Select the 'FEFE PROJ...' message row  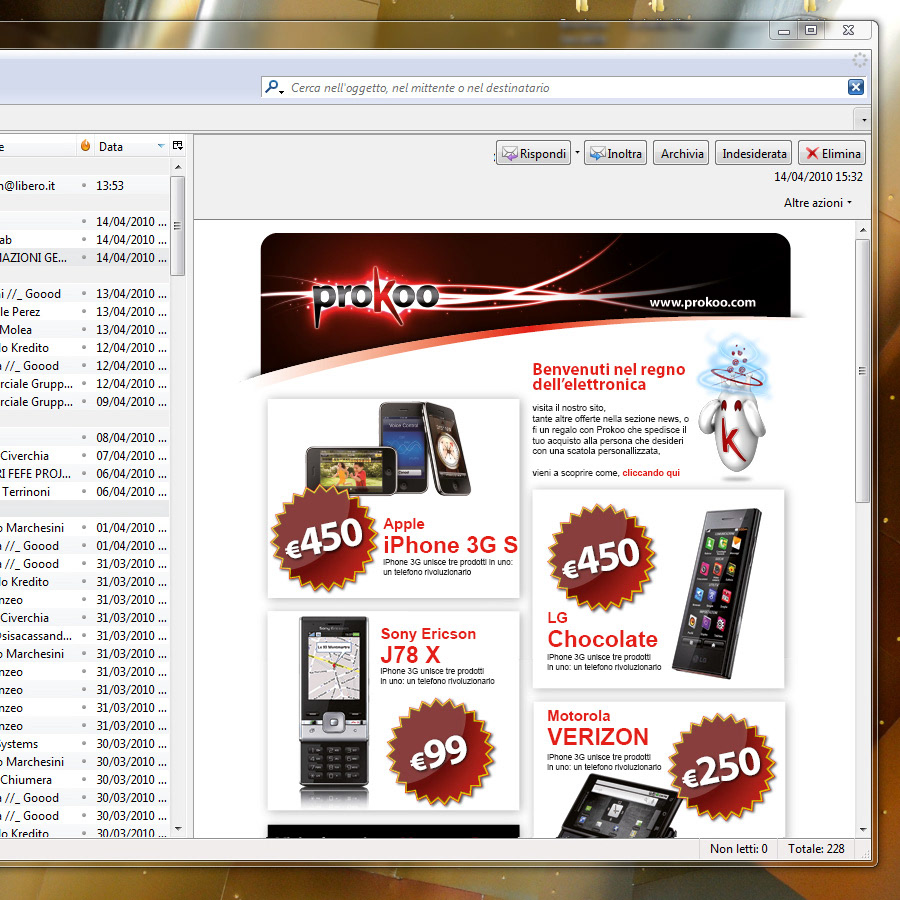click(84, 474)
